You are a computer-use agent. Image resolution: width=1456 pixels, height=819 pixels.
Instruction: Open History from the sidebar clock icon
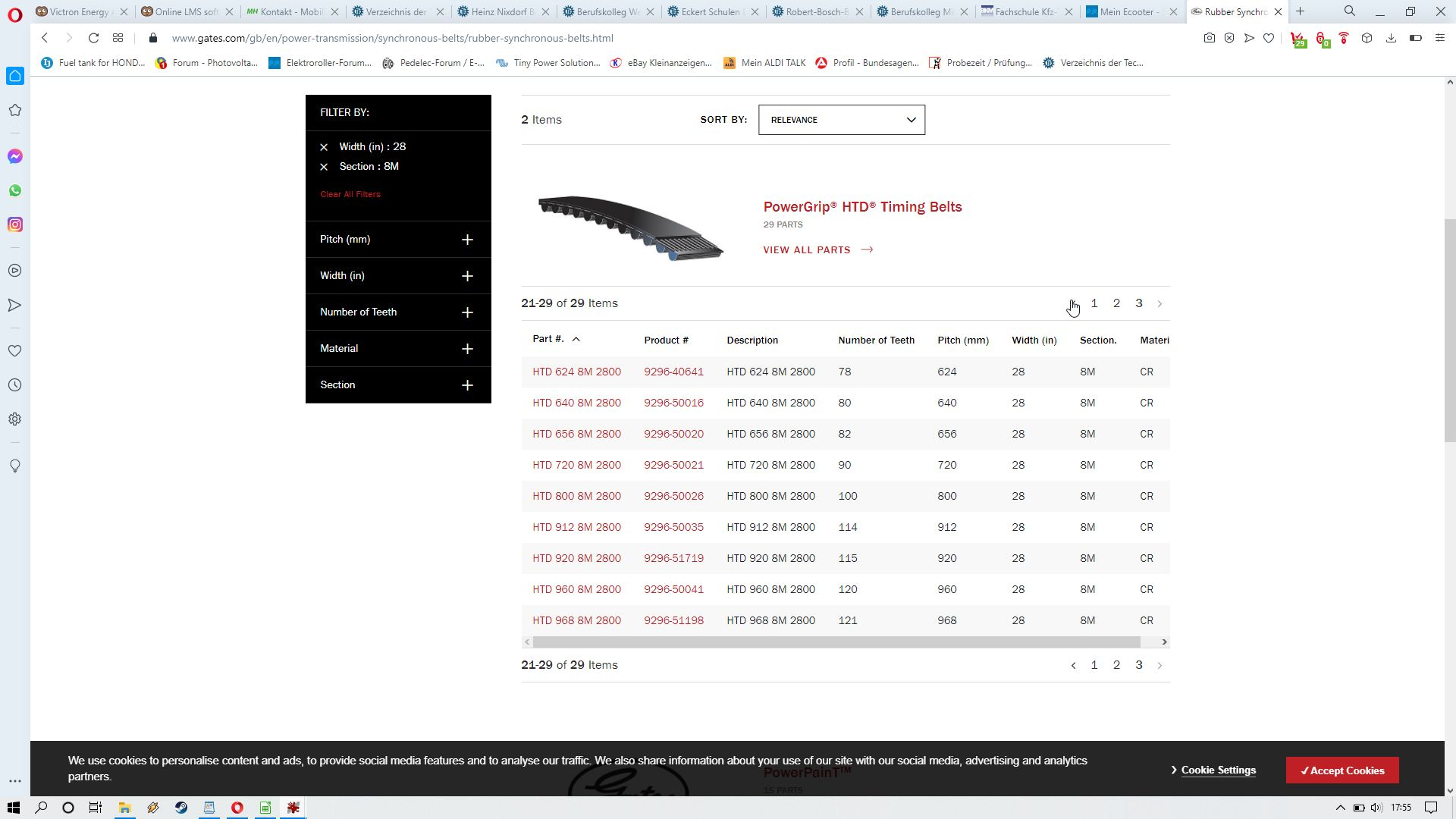click(15, 385)
